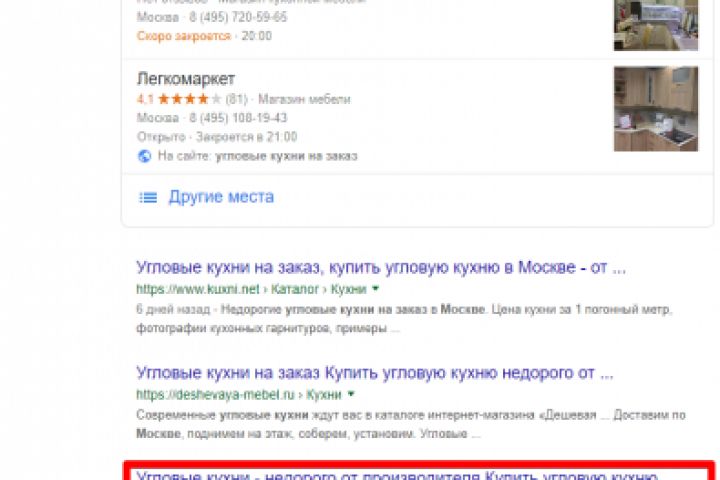This screenshot has width=720, height=480.
Task: Click the https://deshevaya-mebel.ru breadcrumb URL
Action: click(x=215, y=395)
